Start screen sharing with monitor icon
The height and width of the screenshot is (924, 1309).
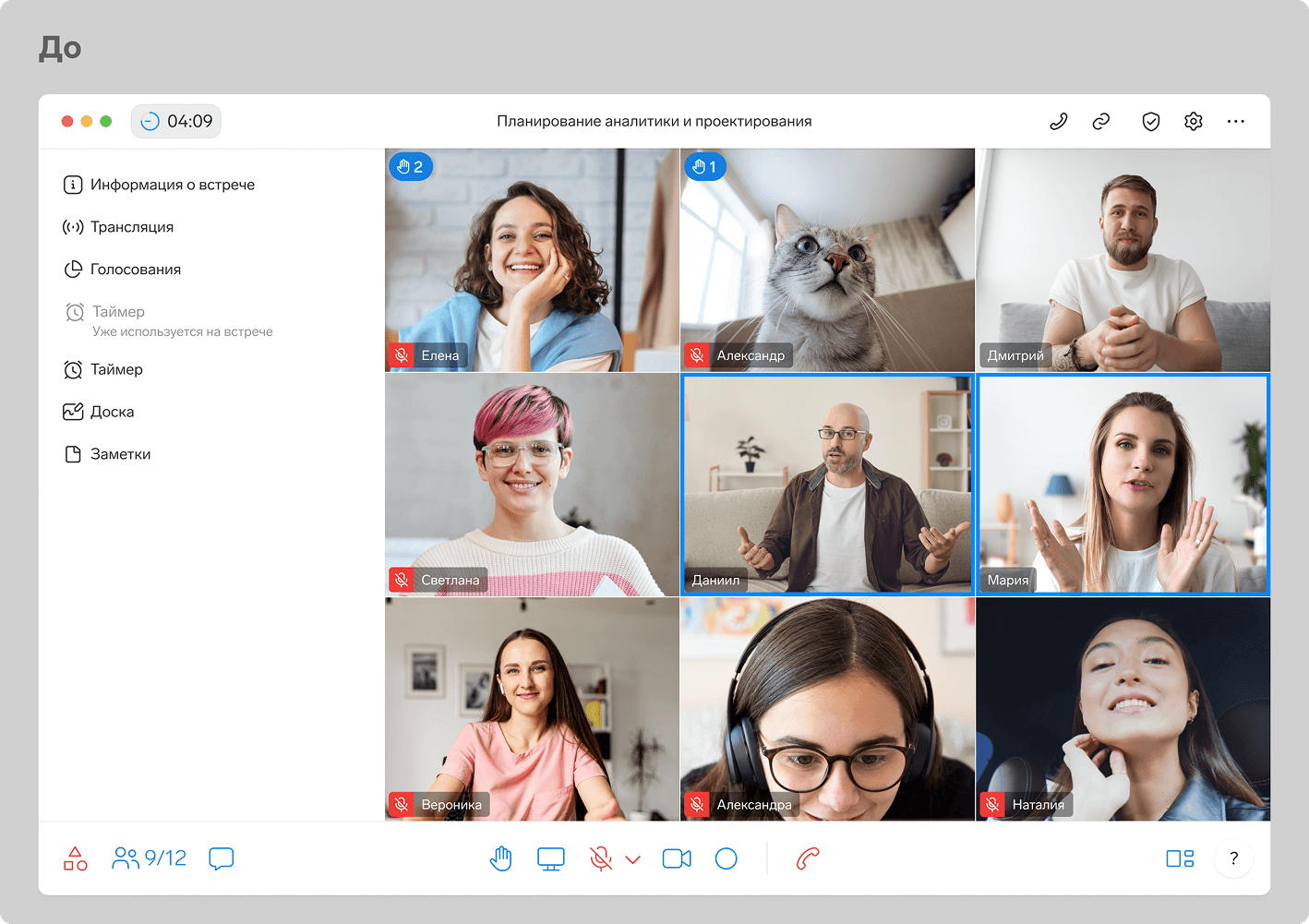coord(551,858)
